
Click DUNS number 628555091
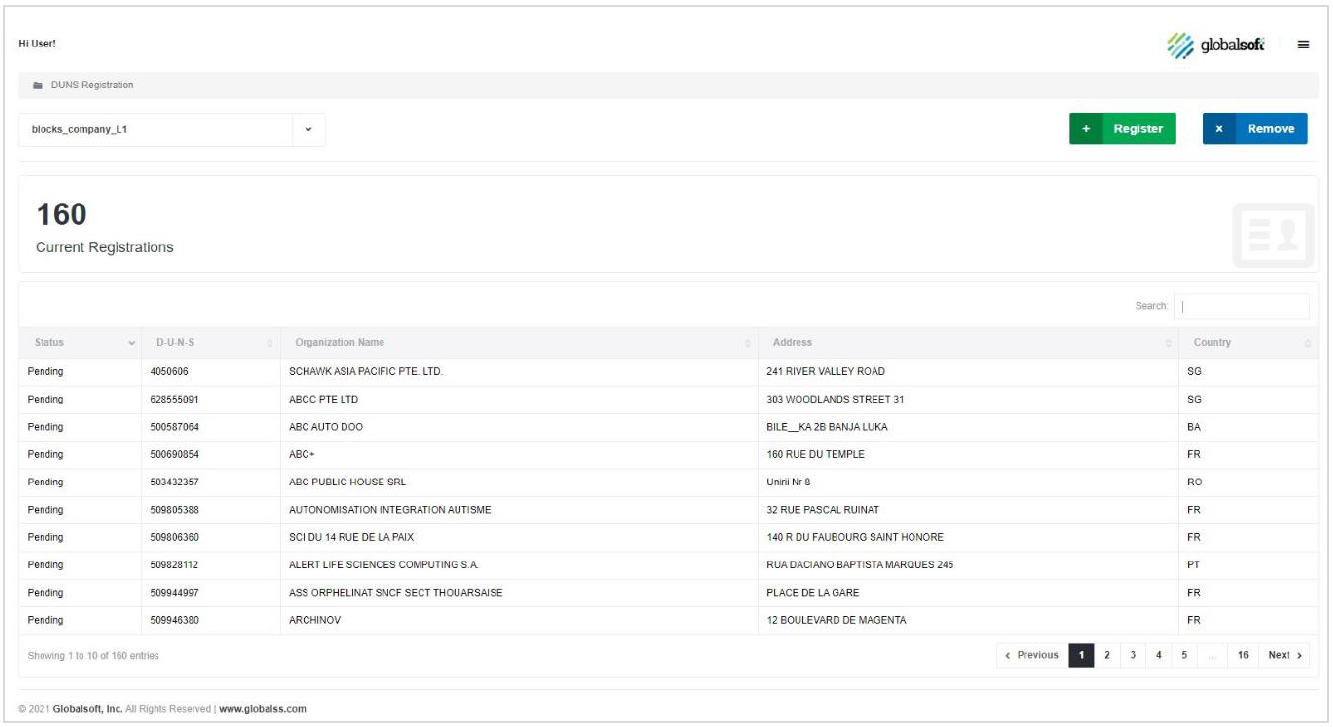[174, 400]
